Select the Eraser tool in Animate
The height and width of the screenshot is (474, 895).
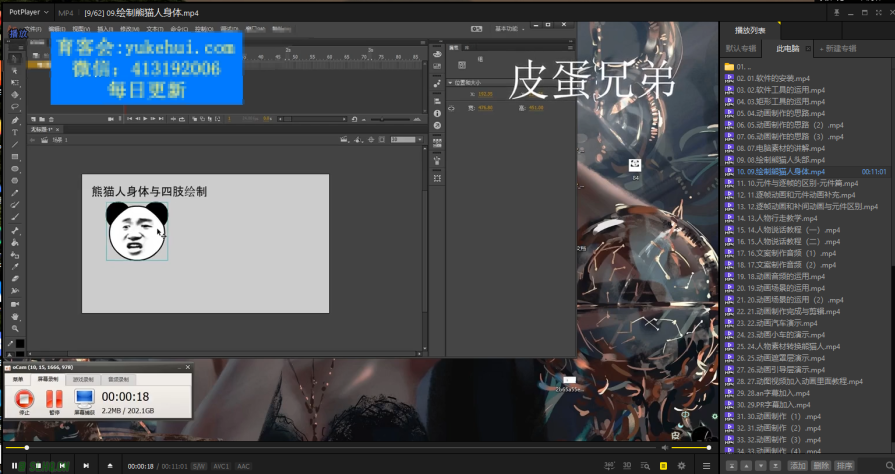(x=15, y=278)
